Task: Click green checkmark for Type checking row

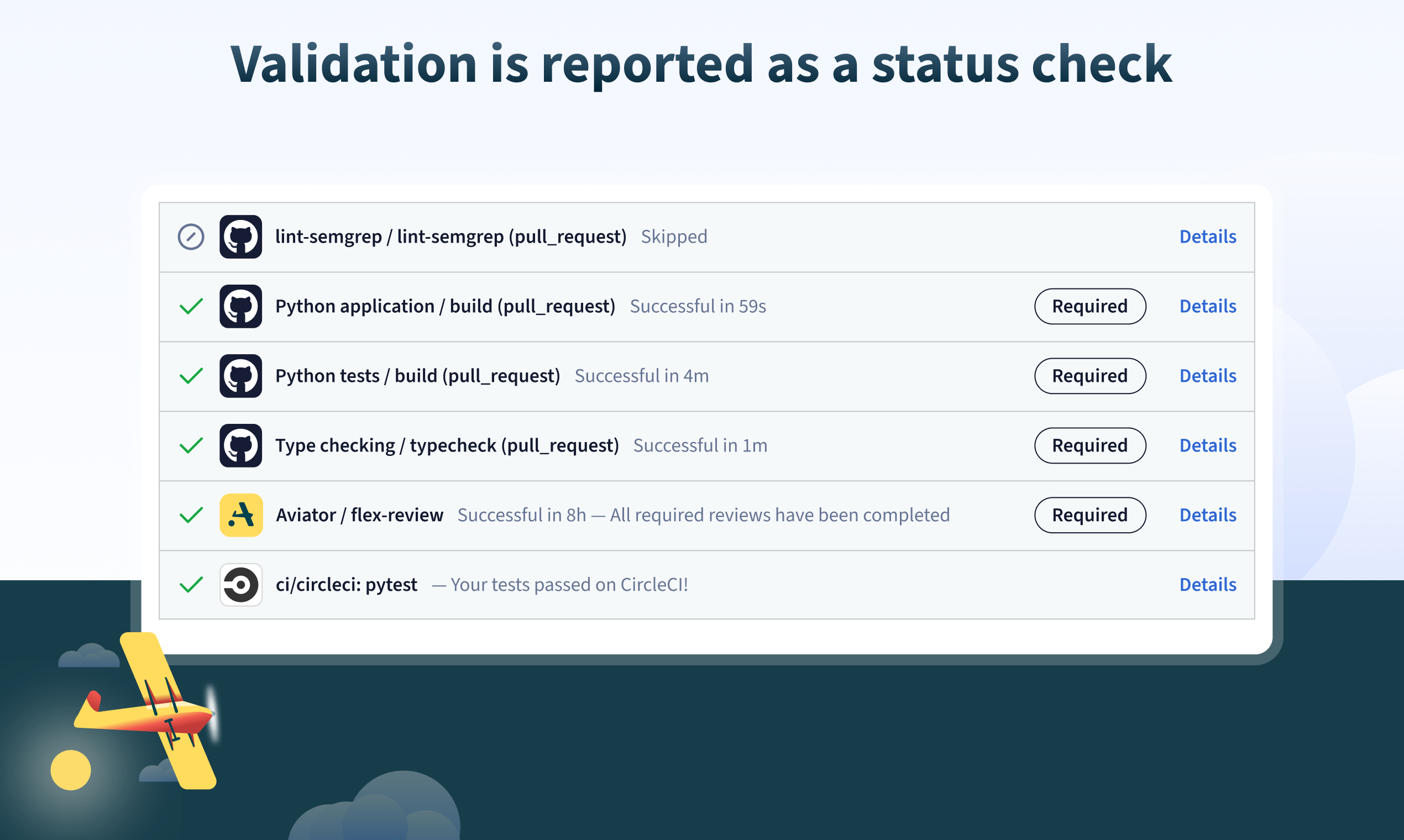Action: pos(191,445)
